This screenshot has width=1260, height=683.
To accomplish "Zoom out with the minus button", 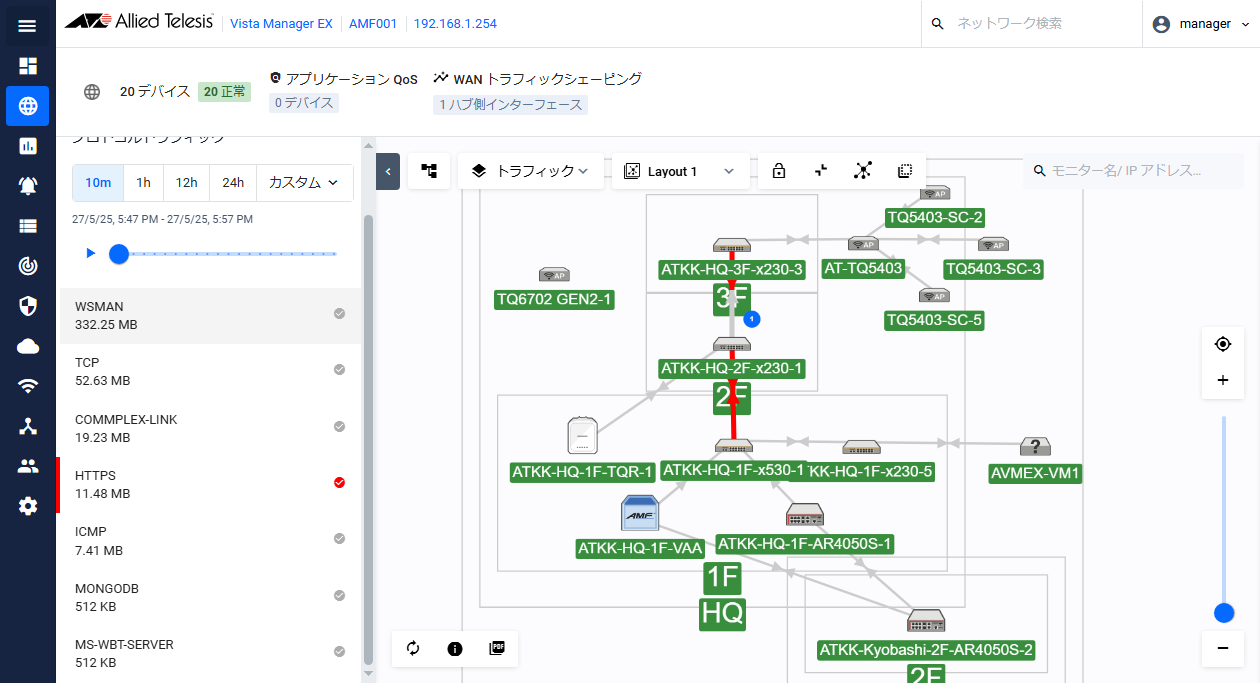I will (x=1222, y=649).
